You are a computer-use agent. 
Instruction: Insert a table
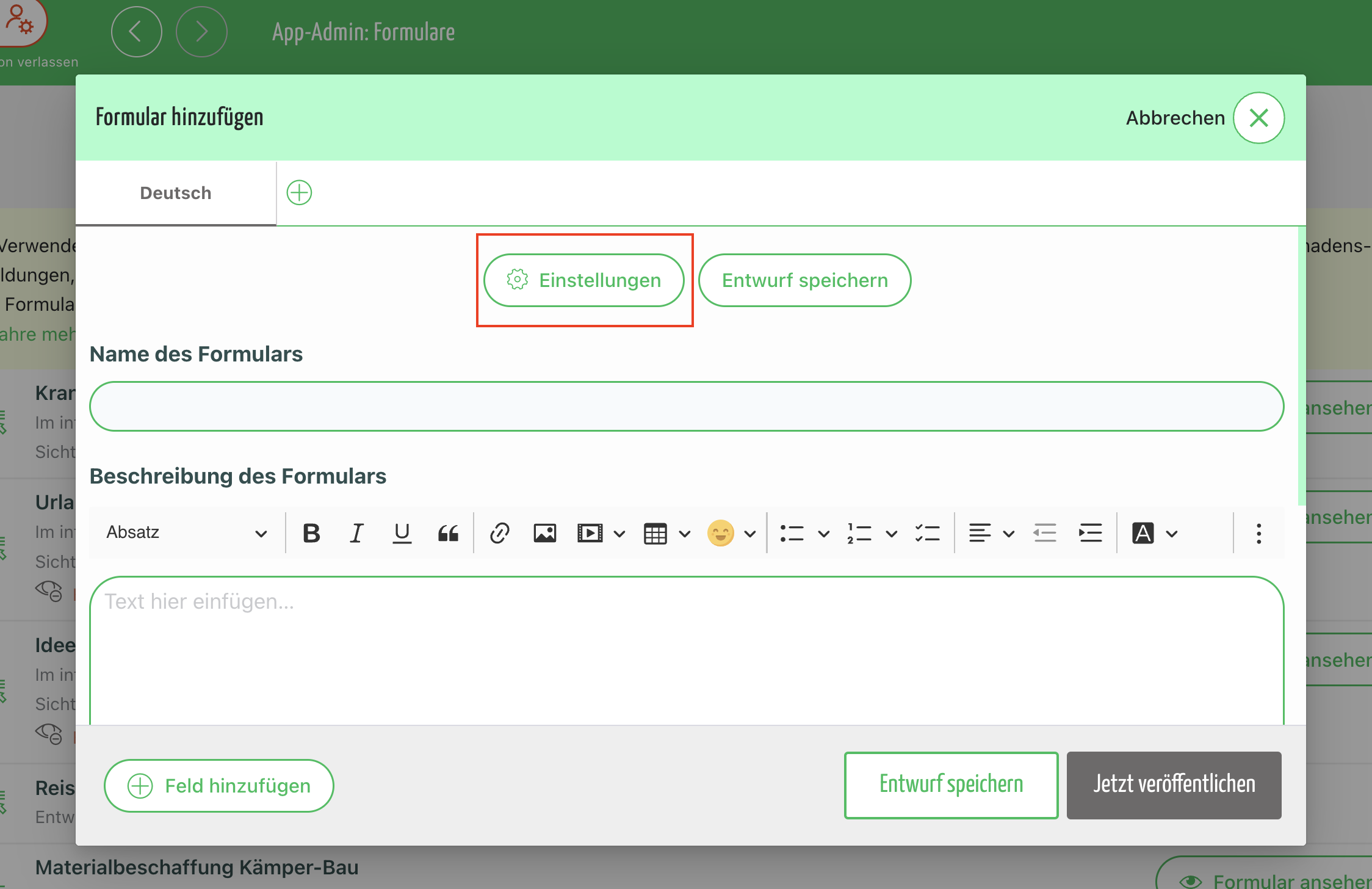click(655, 533)
